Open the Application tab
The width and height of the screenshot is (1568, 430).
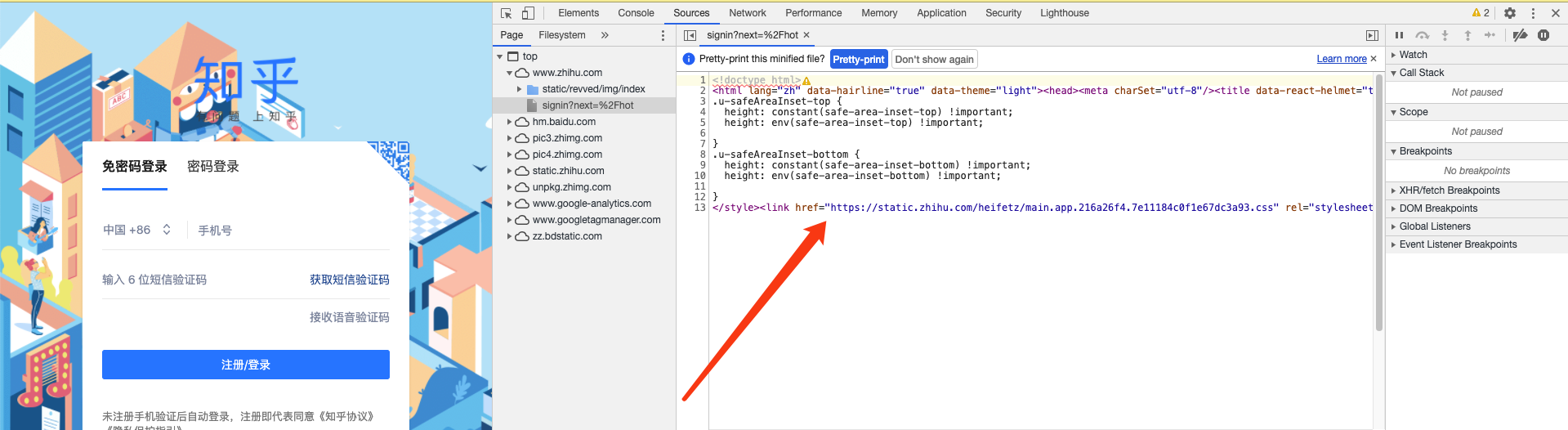[941, 13]
